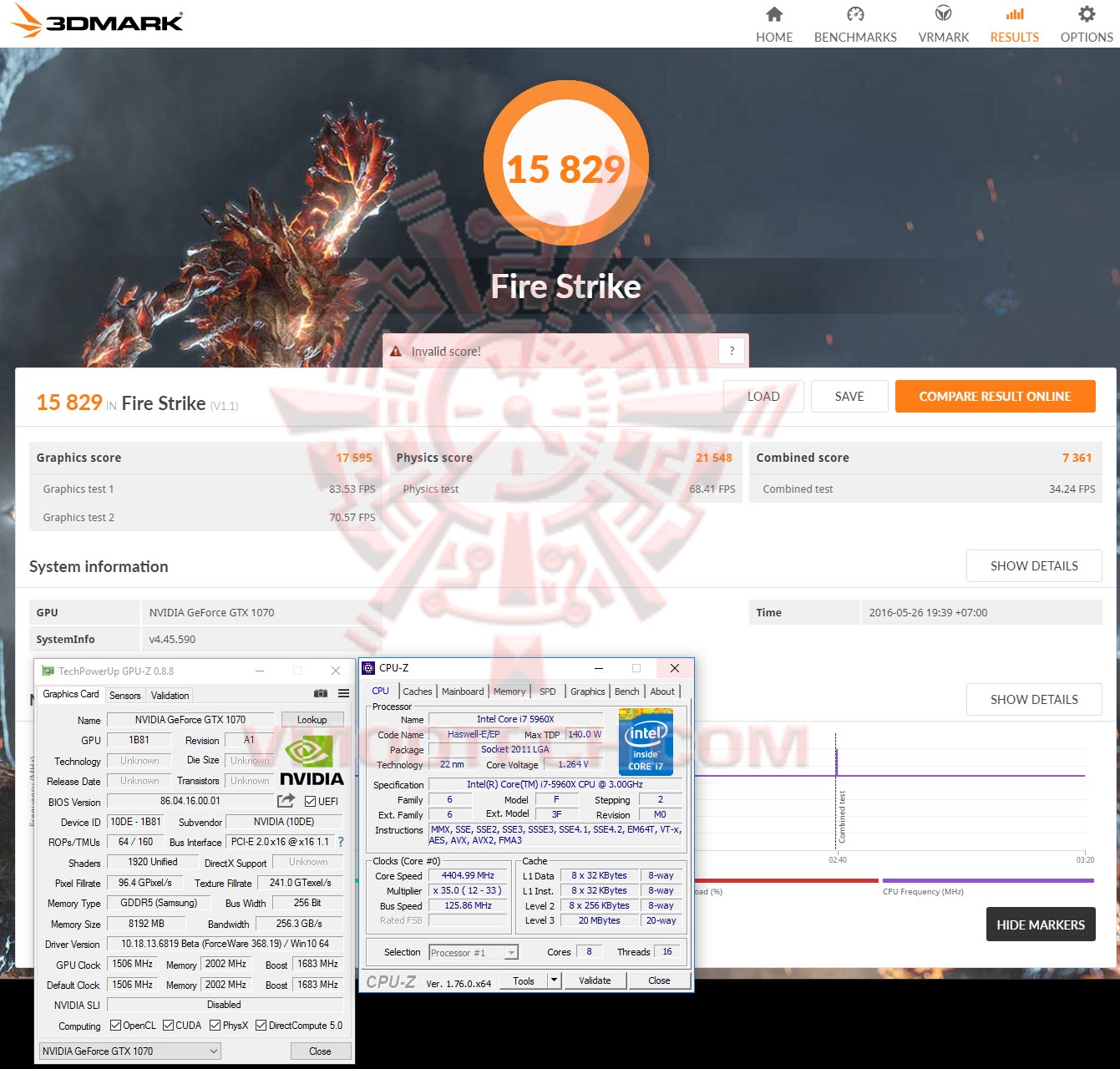Switch to the GPU-Z Graphics Card tab
The width and height of the screenshot is (1120, 1069).
pyautogui.click(x=71, y=694)
